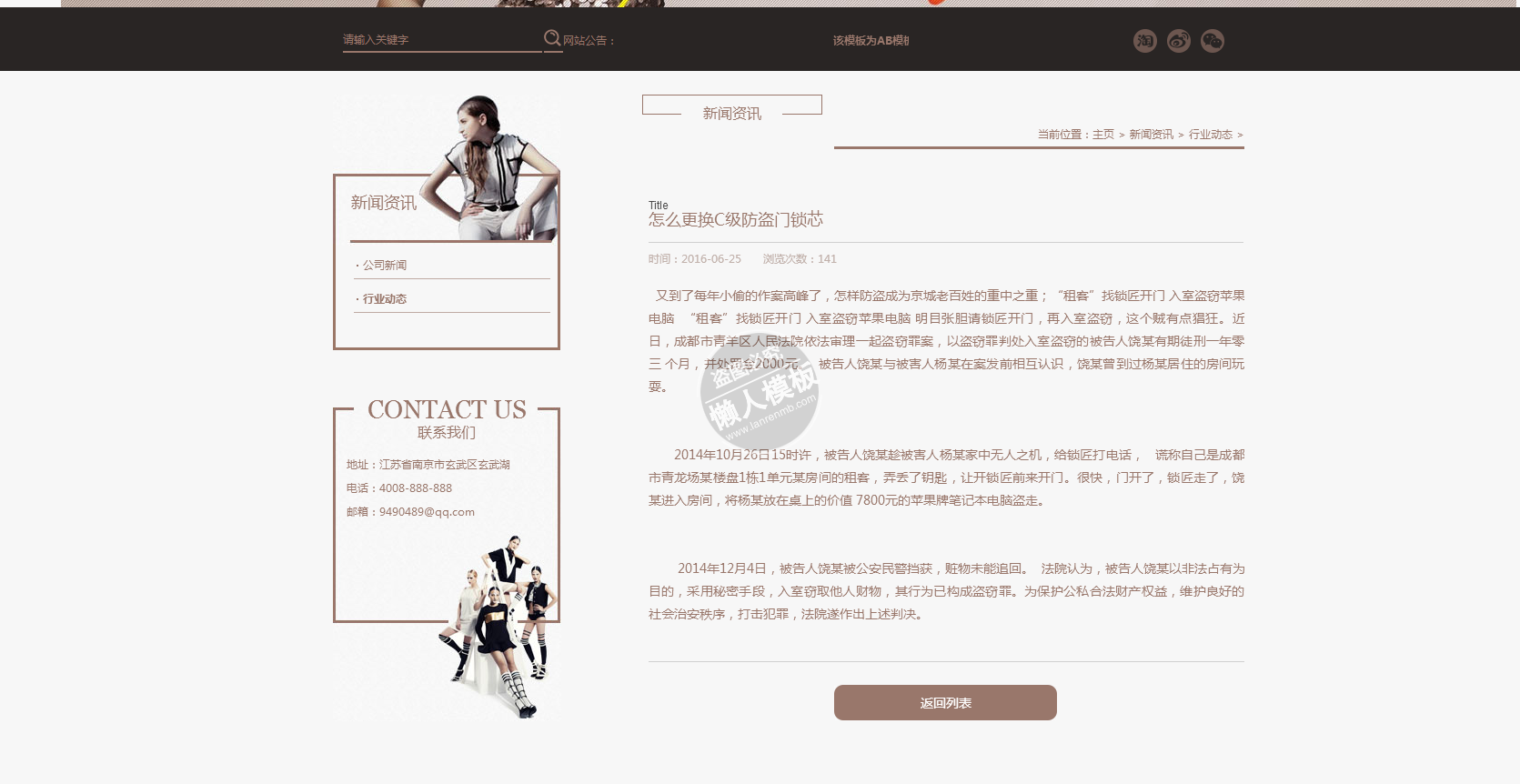1520x784 pixels.
Task: Select 公司新闻 in the sidebar menu
Action: (x=385, y=266)
